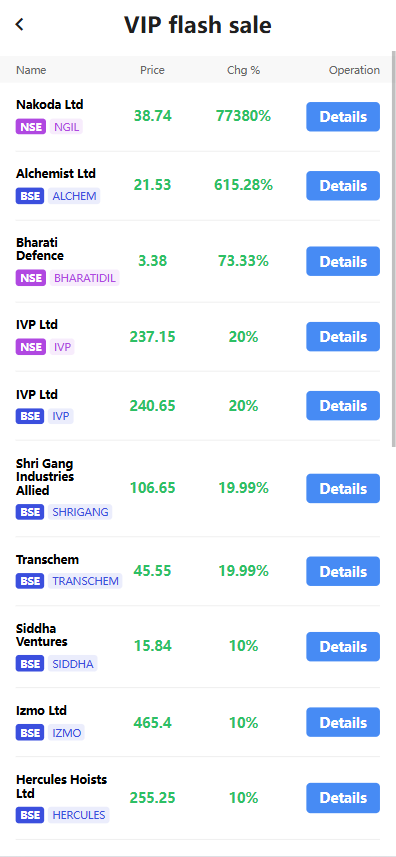Click the Chg % column header
This screenshot has height=857, width=396.
[x=244, y=70]
